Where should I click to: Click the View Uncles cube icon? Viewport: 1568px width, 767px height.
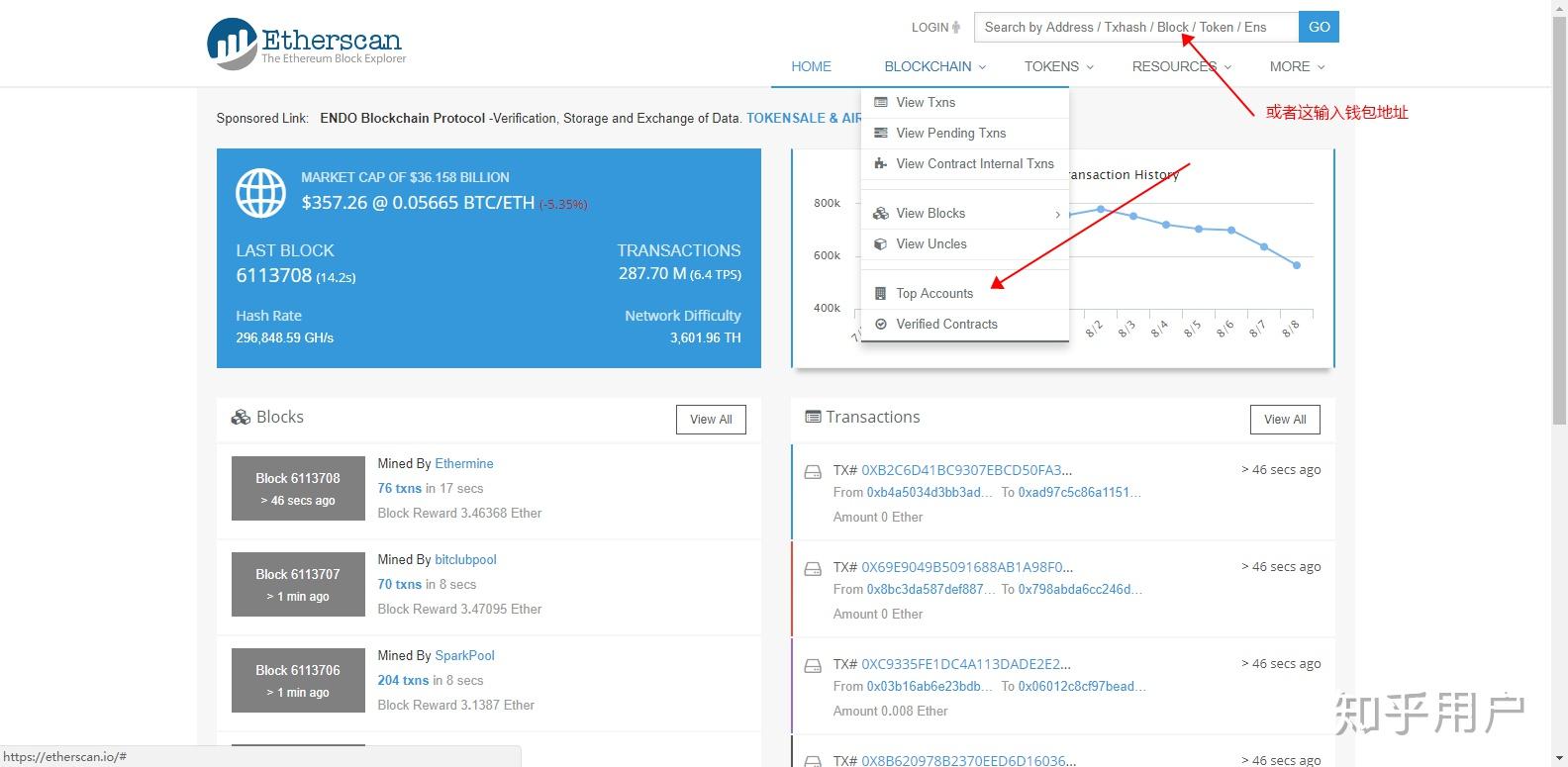point(881,243)
